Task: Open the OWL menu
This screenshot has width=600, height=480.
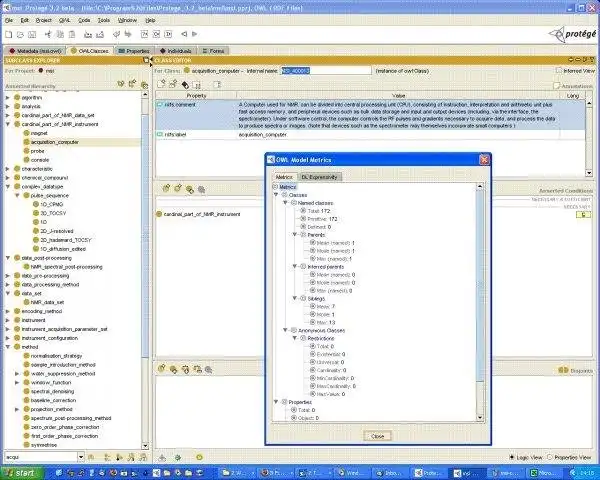Action: [64, 20]
